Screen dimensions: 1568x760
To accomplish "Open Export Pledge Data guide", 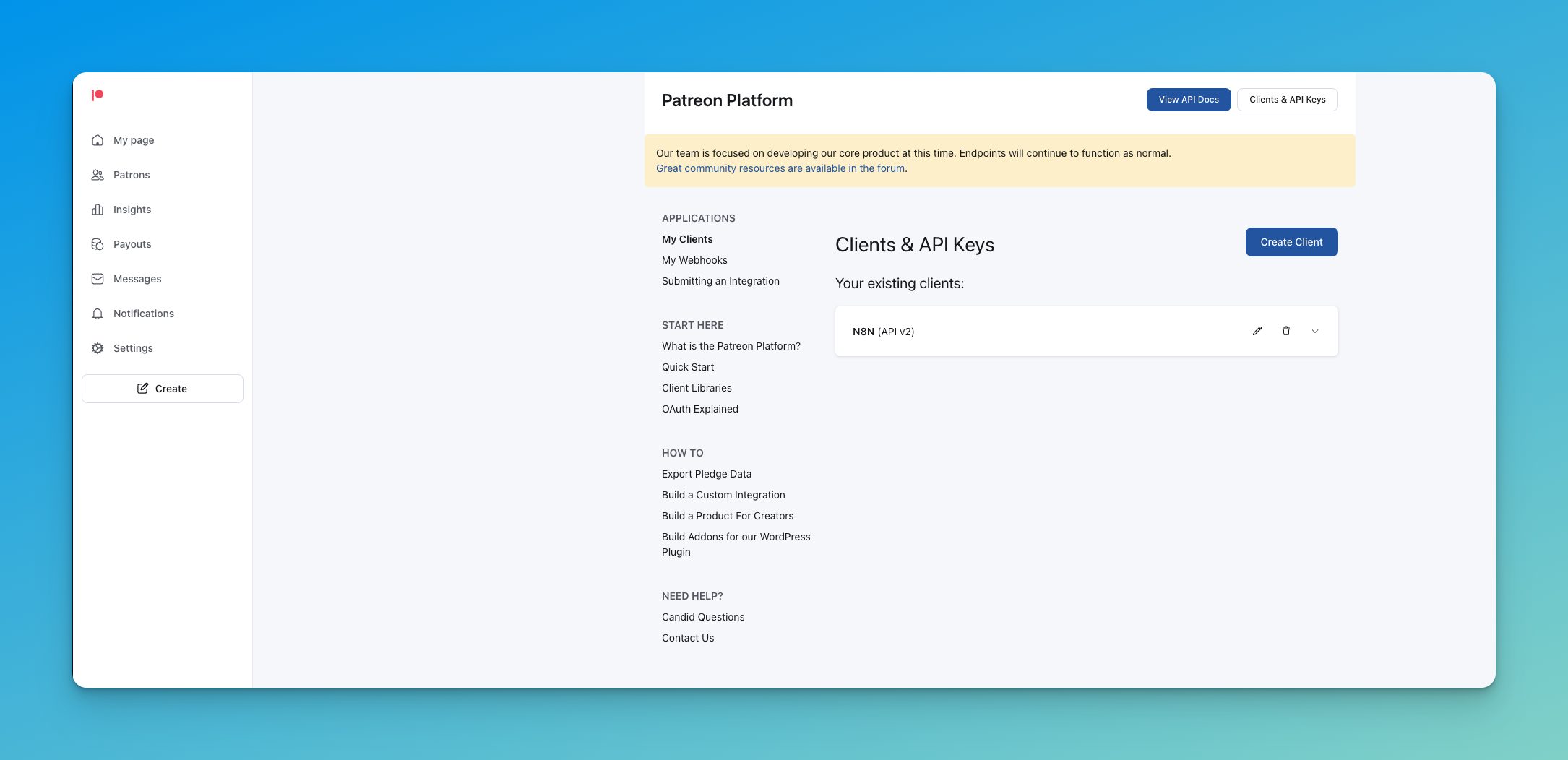I will tap(707, 474).
